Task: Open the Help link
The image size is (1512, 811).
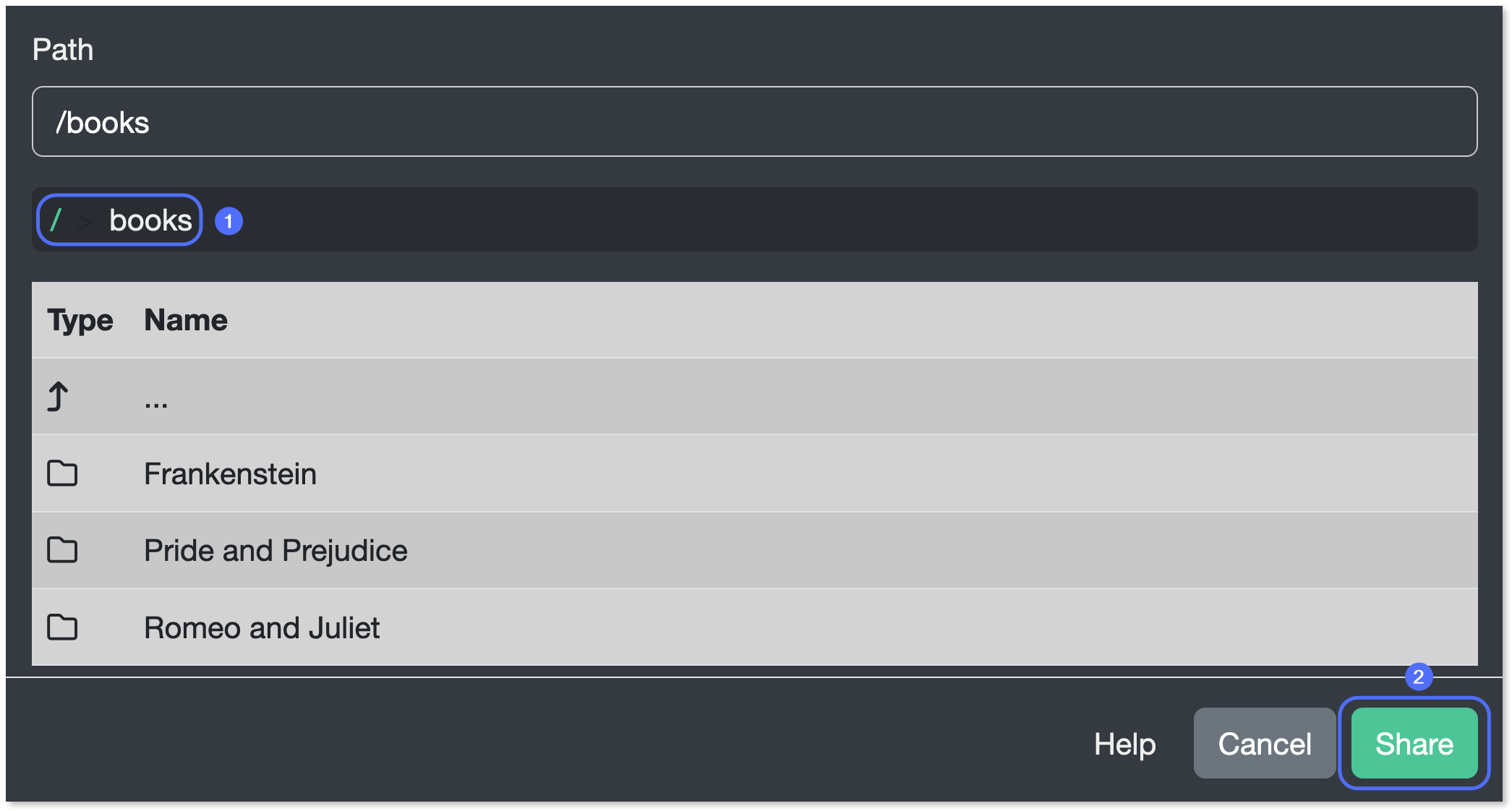Action: point(1124,744)
